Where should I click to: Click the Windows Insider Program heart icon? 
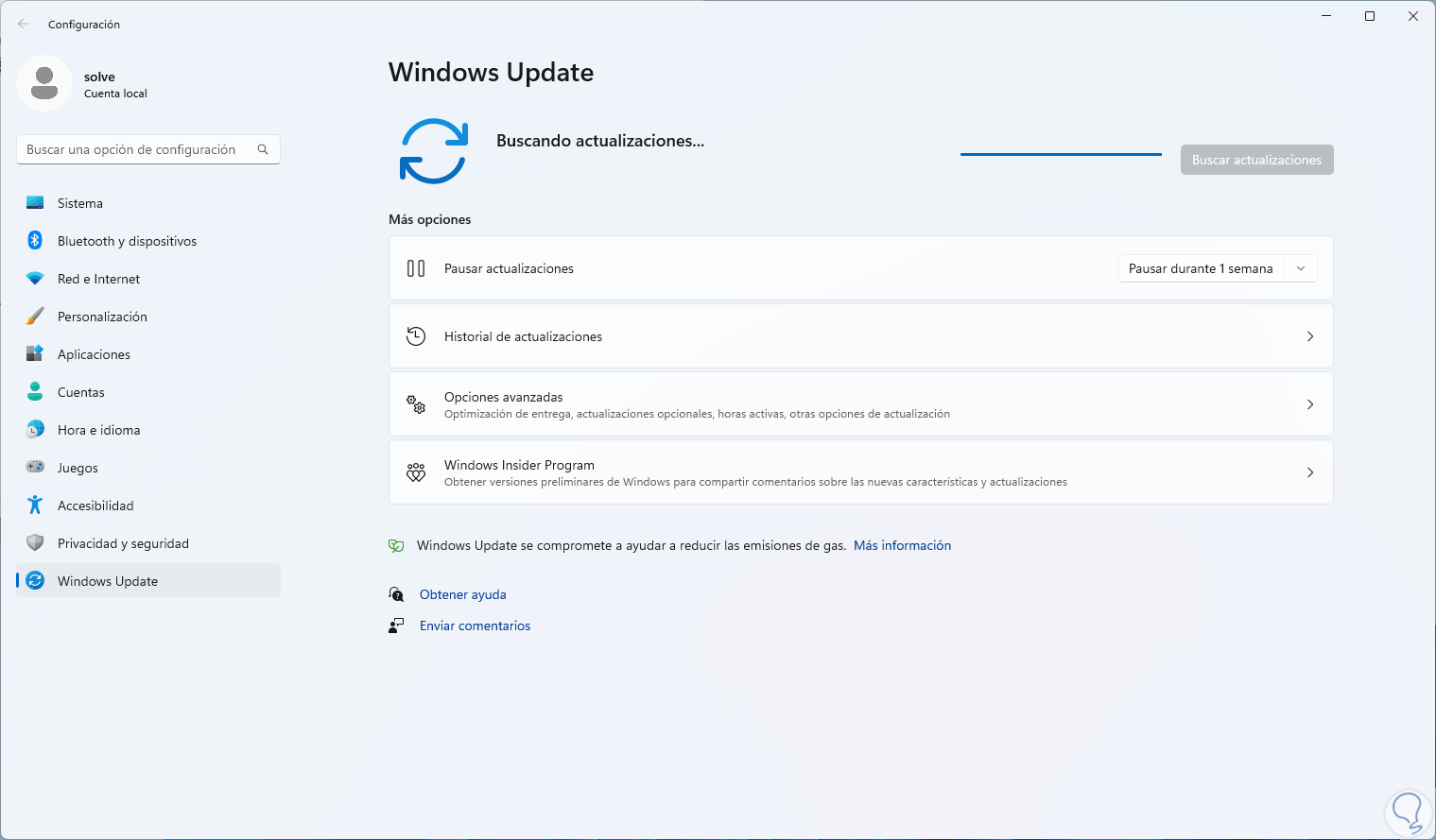pos(416,472)
